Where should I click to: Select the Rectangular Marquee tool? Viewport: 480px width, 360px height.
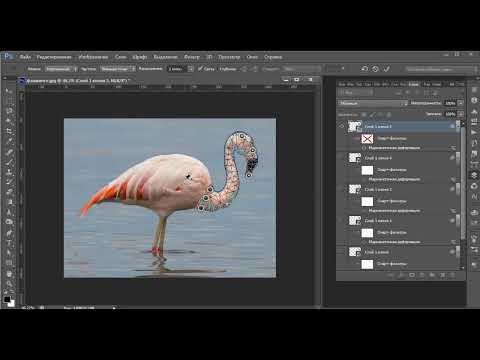click(9, 101)
